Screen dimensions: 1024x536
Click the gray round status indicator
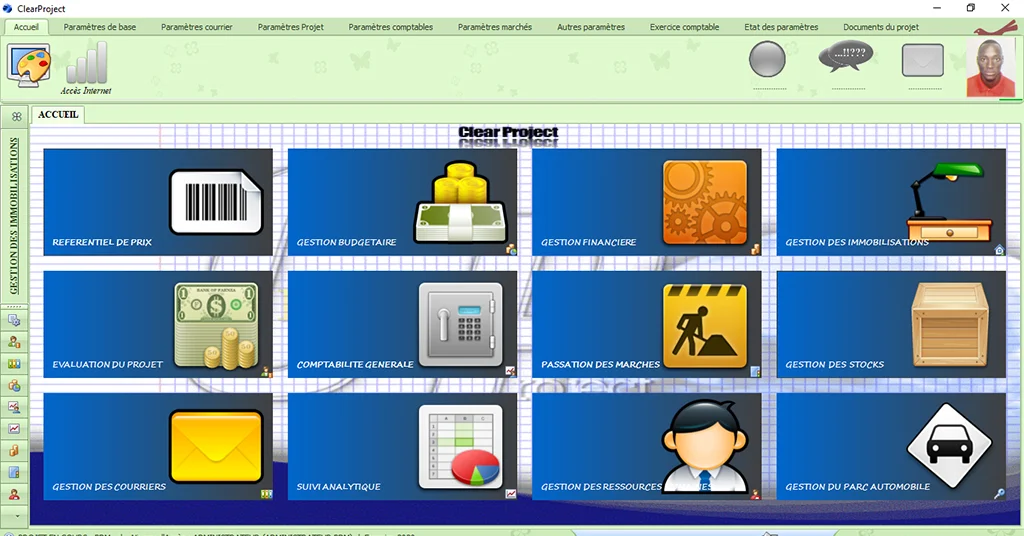click(x=767, y=59)
